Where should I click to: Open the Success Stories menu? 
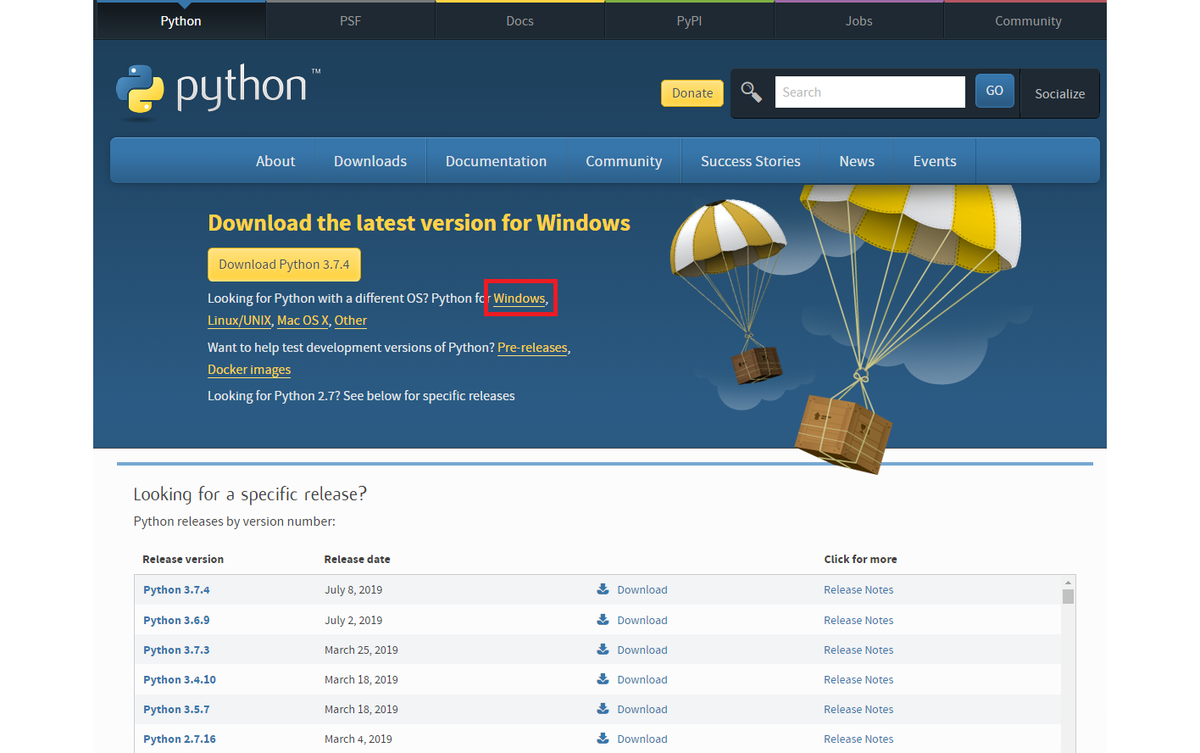tap(751, 161)
